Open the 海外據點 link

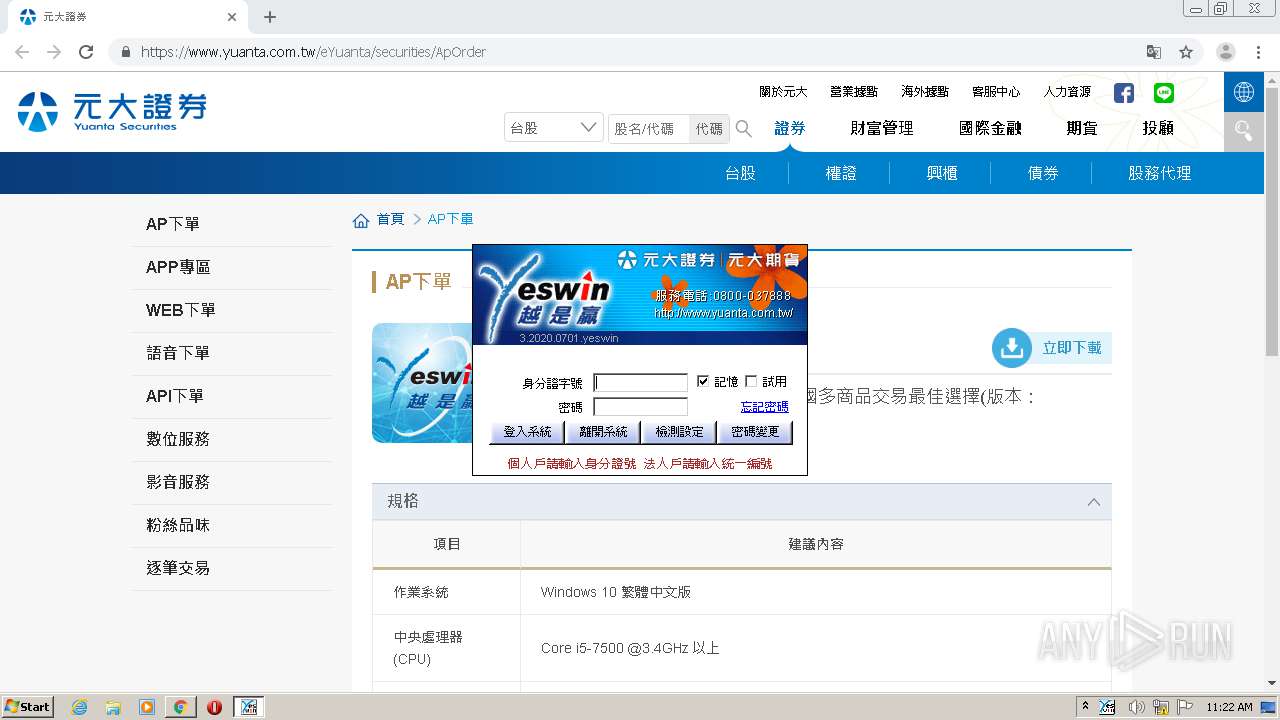point(925,92)
